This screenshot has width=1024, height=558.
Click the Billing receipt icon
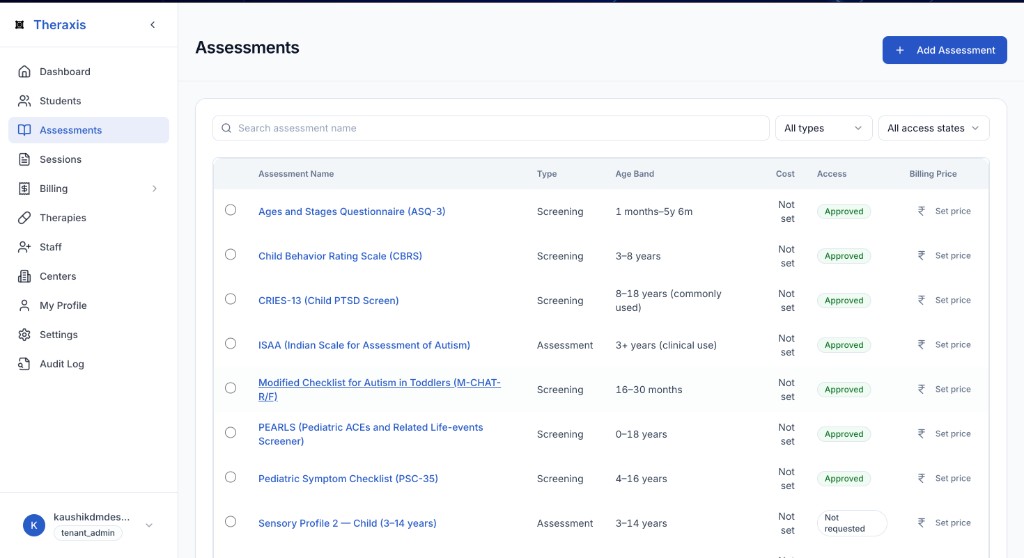coord(24,188)
